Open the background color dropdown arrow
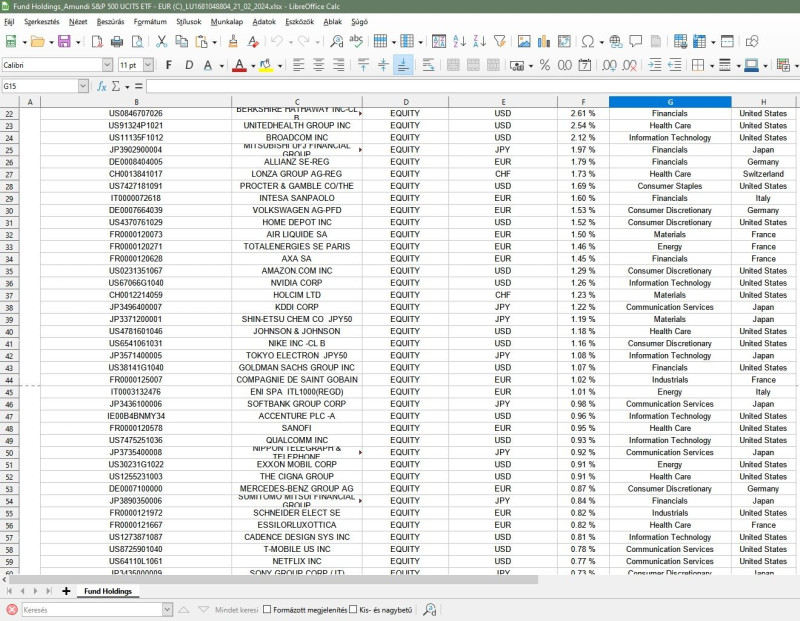Screen dimensions: 800x621 [280, 66]
